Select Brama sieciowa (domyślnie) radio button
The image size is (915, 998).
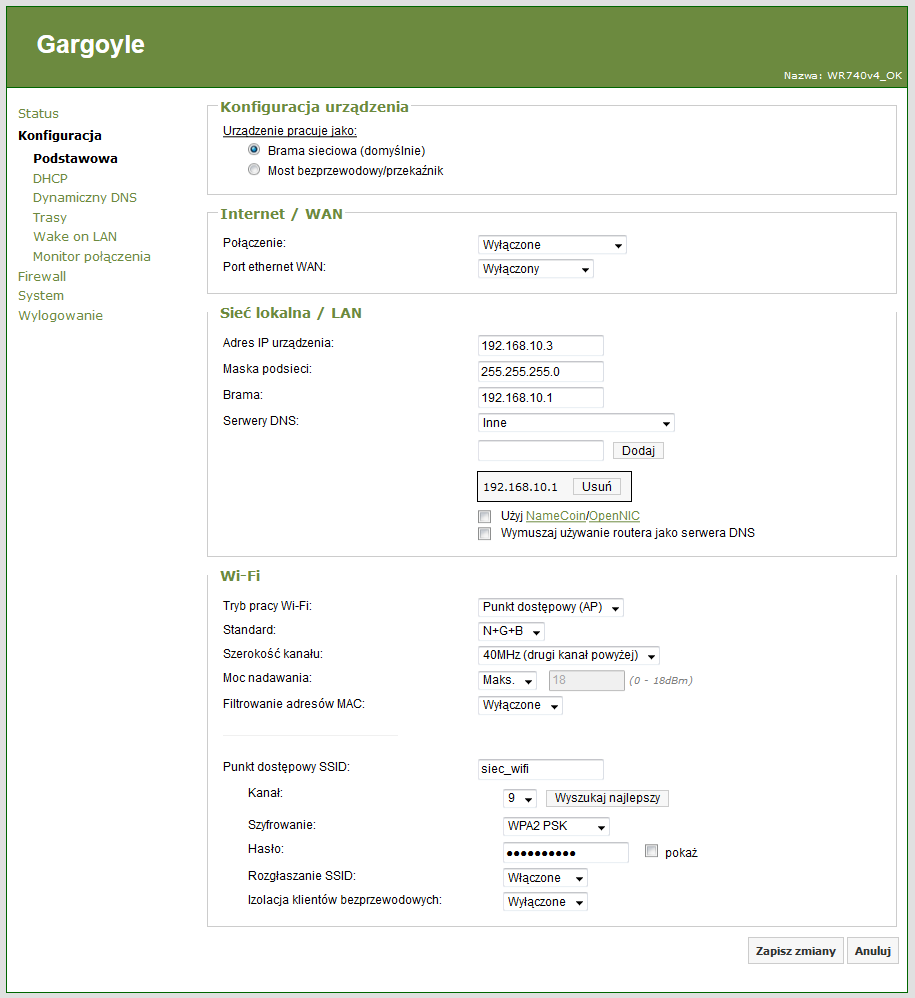254,150
